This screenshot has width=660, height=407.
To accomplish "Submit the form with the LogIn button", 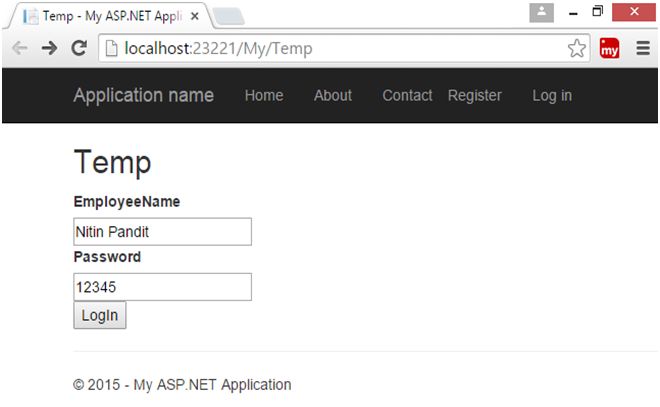I will coord(100,315).
